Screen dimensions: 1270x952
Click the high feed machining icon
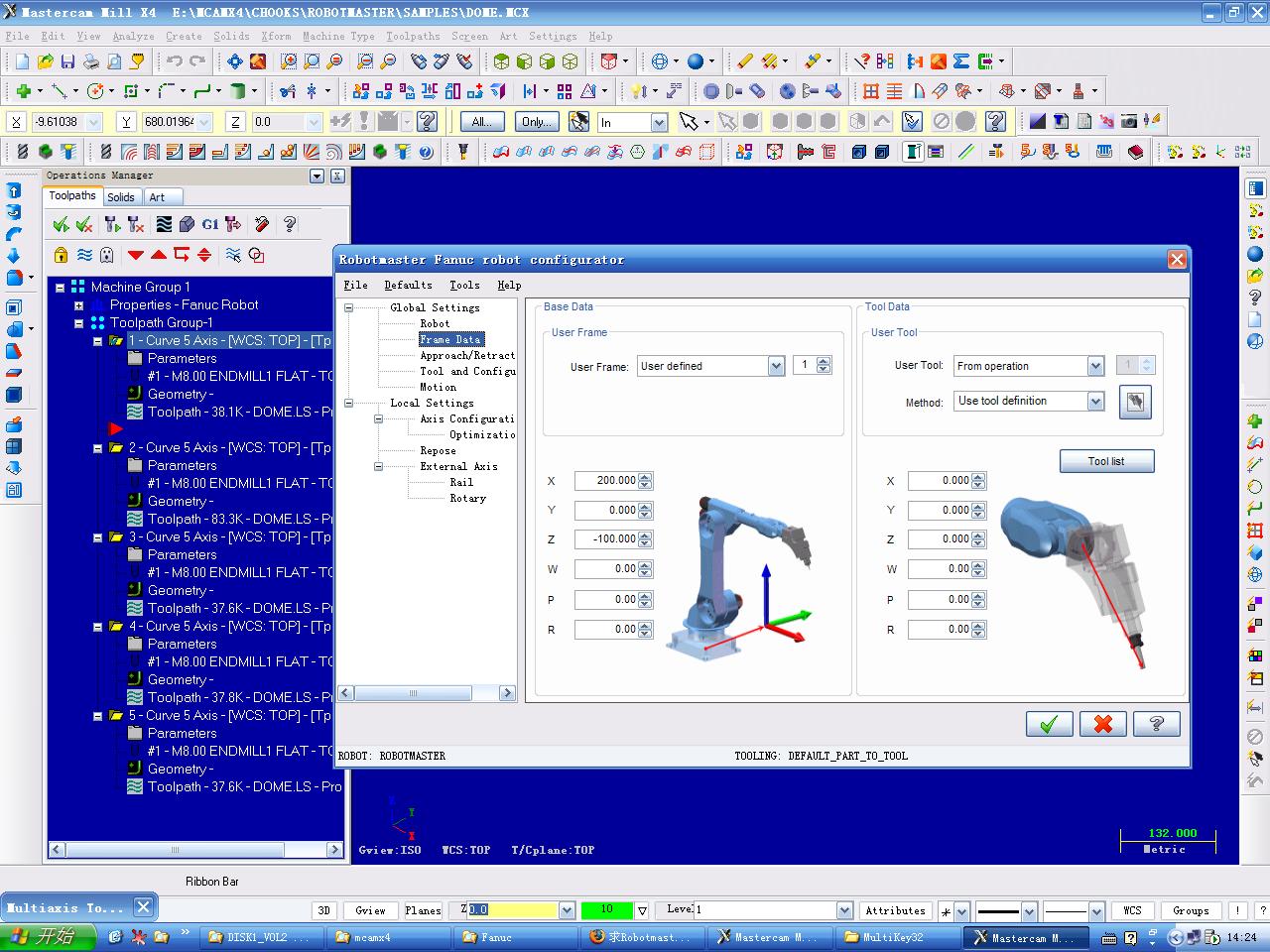pos(233,224)
